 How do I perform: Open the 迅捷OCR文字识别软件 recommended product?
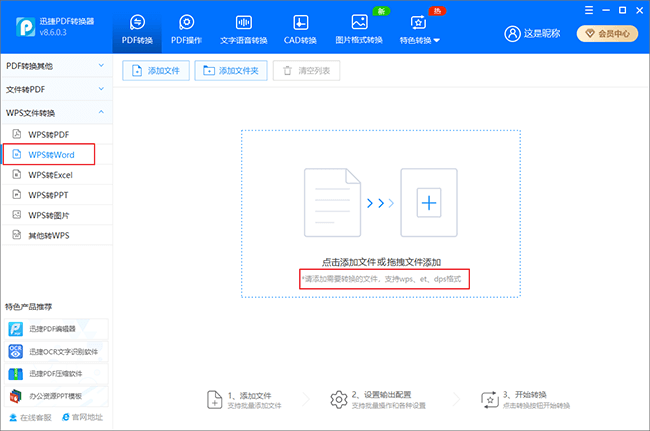(x=56, y=351)
